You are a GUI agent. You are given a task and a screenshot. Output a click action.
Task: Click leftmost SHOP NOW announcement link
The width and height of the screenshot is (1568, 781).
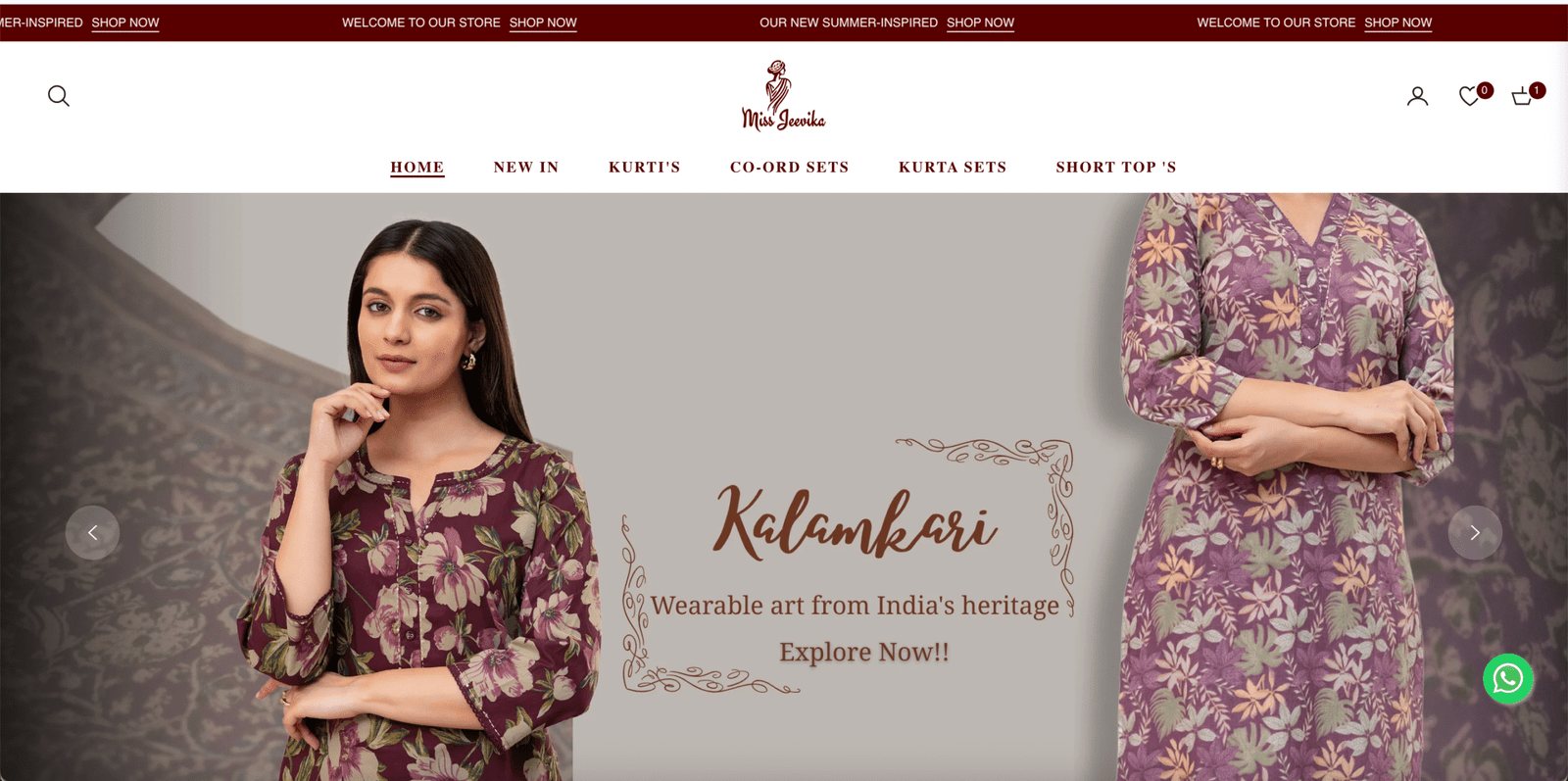click(x=125, y=23)
